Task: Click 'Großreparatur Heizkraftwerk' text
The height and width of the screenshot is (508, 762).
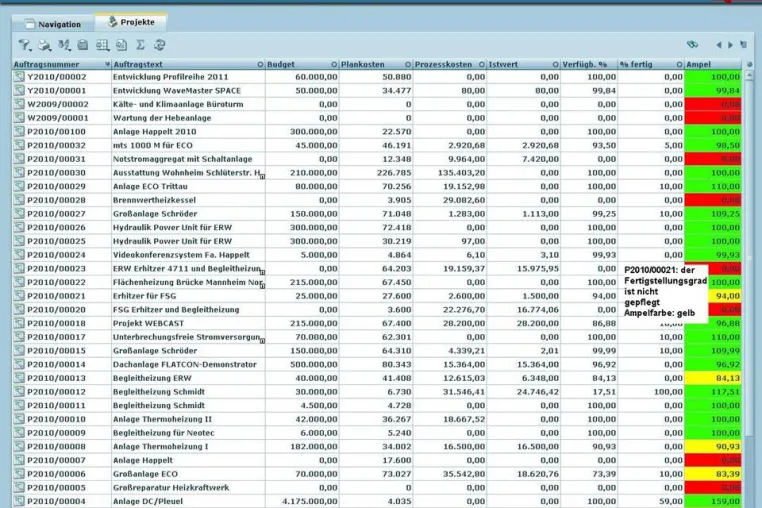Action: [171, 488]
